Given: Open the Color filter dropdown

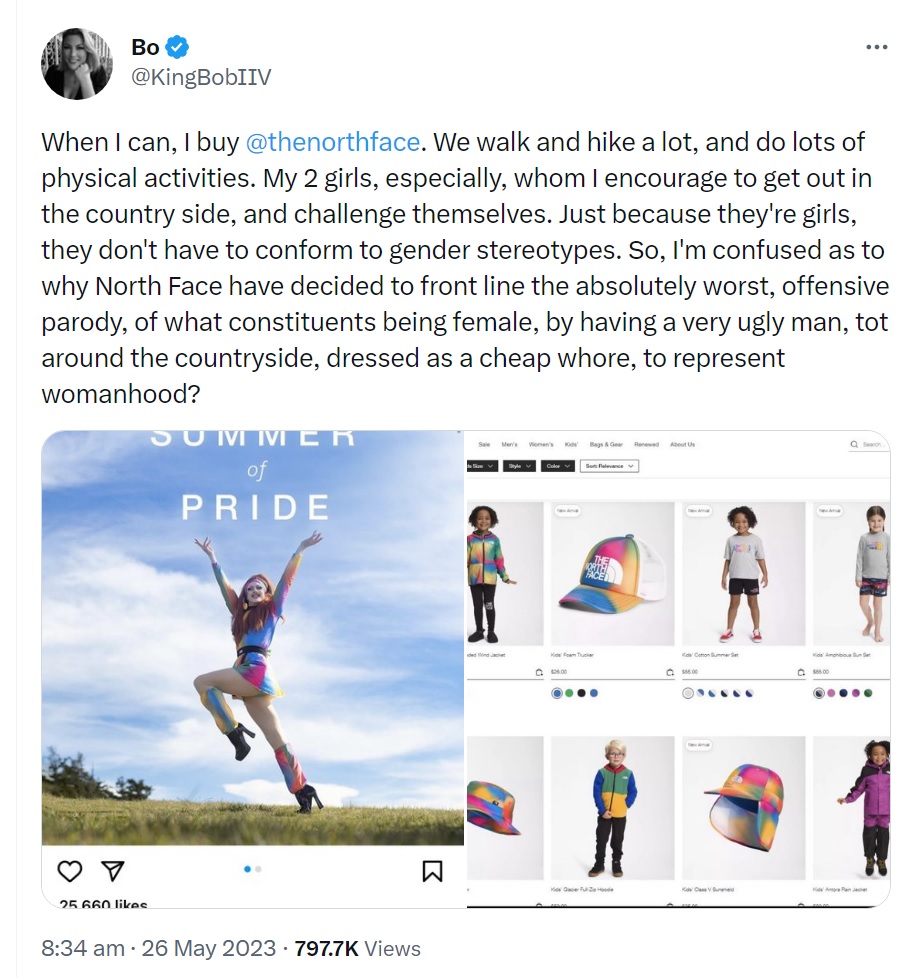Looking at the screenshot, I should (557, 466).
